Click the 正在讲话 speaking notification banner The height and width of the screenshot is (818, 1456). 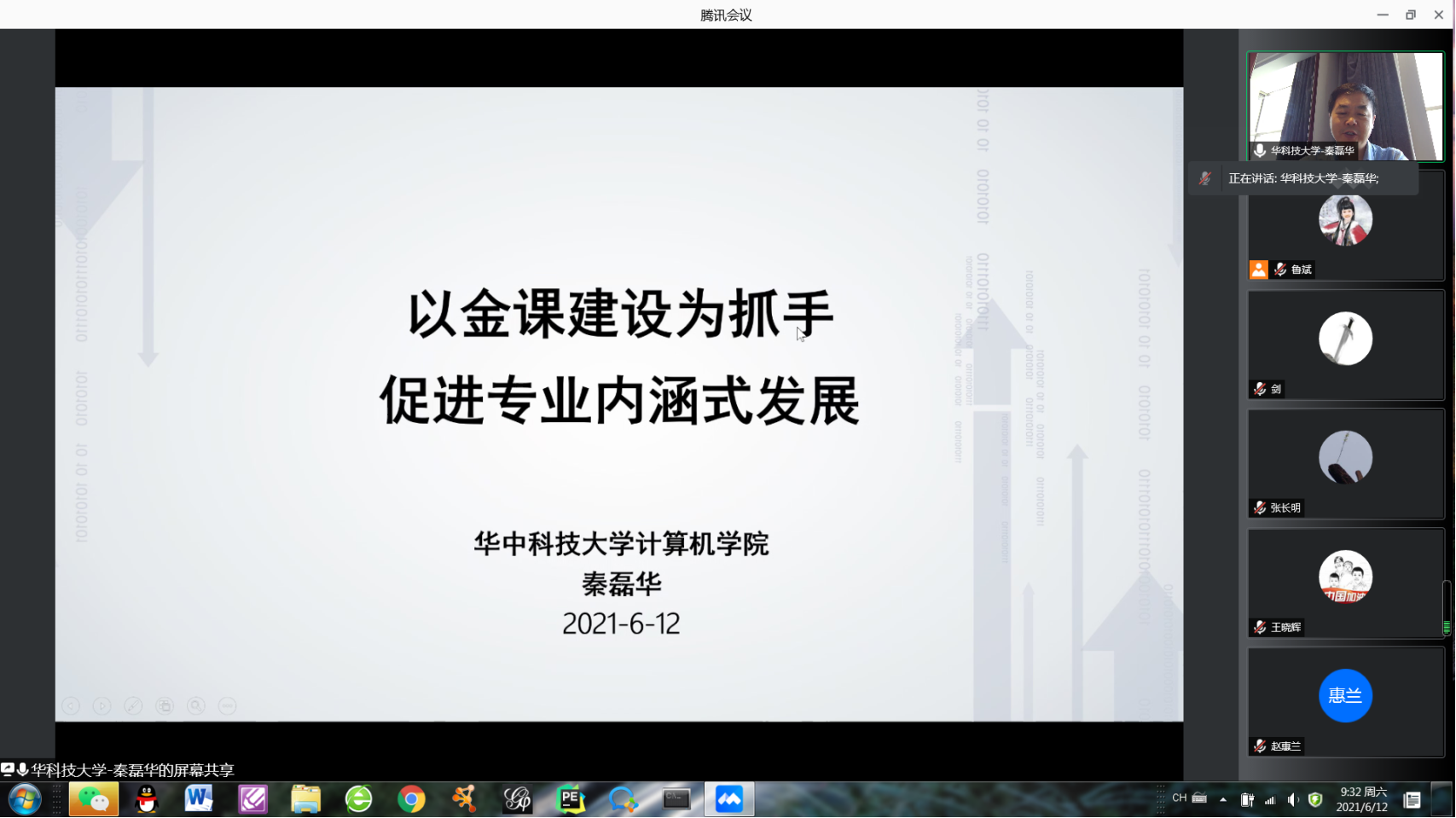pyautogui.click(x=1303, y=178)
